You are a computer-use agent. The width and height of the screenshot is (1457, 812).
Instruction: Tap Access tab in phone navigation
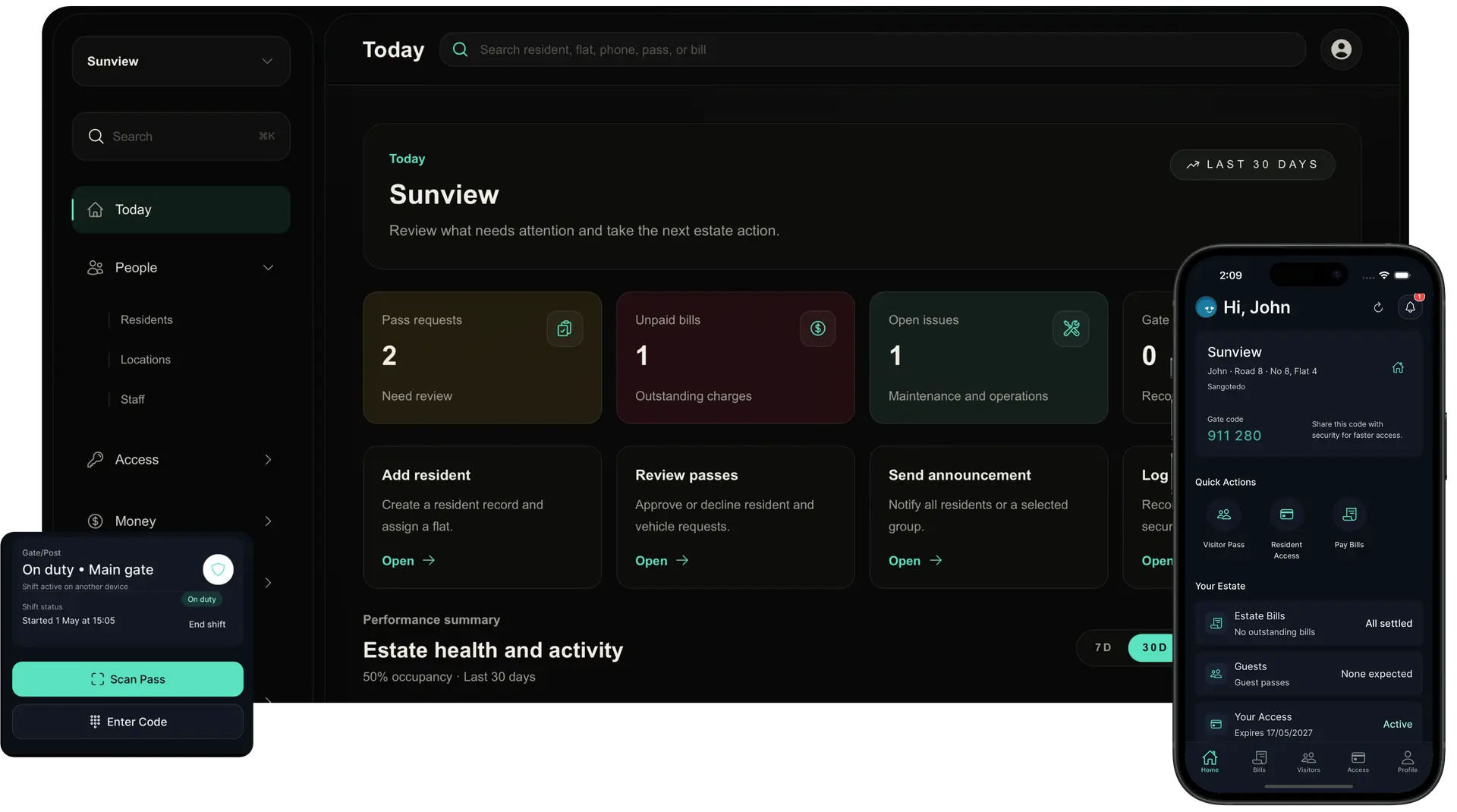(1358, 761)
